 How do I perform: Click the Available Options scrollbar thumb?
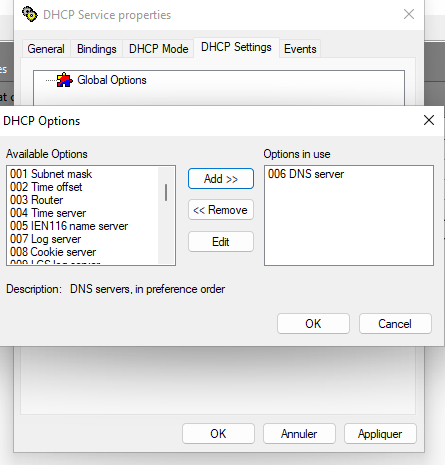166,192
